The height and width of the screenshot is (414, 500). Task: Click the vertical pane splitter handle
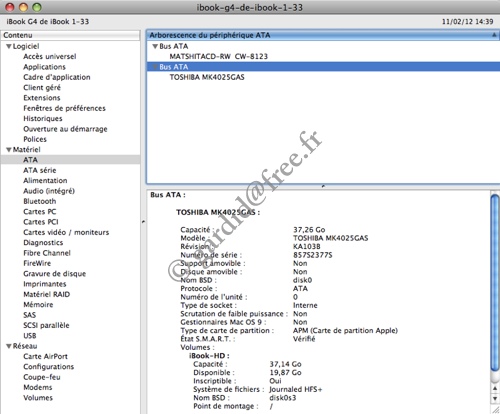(143, 222)
